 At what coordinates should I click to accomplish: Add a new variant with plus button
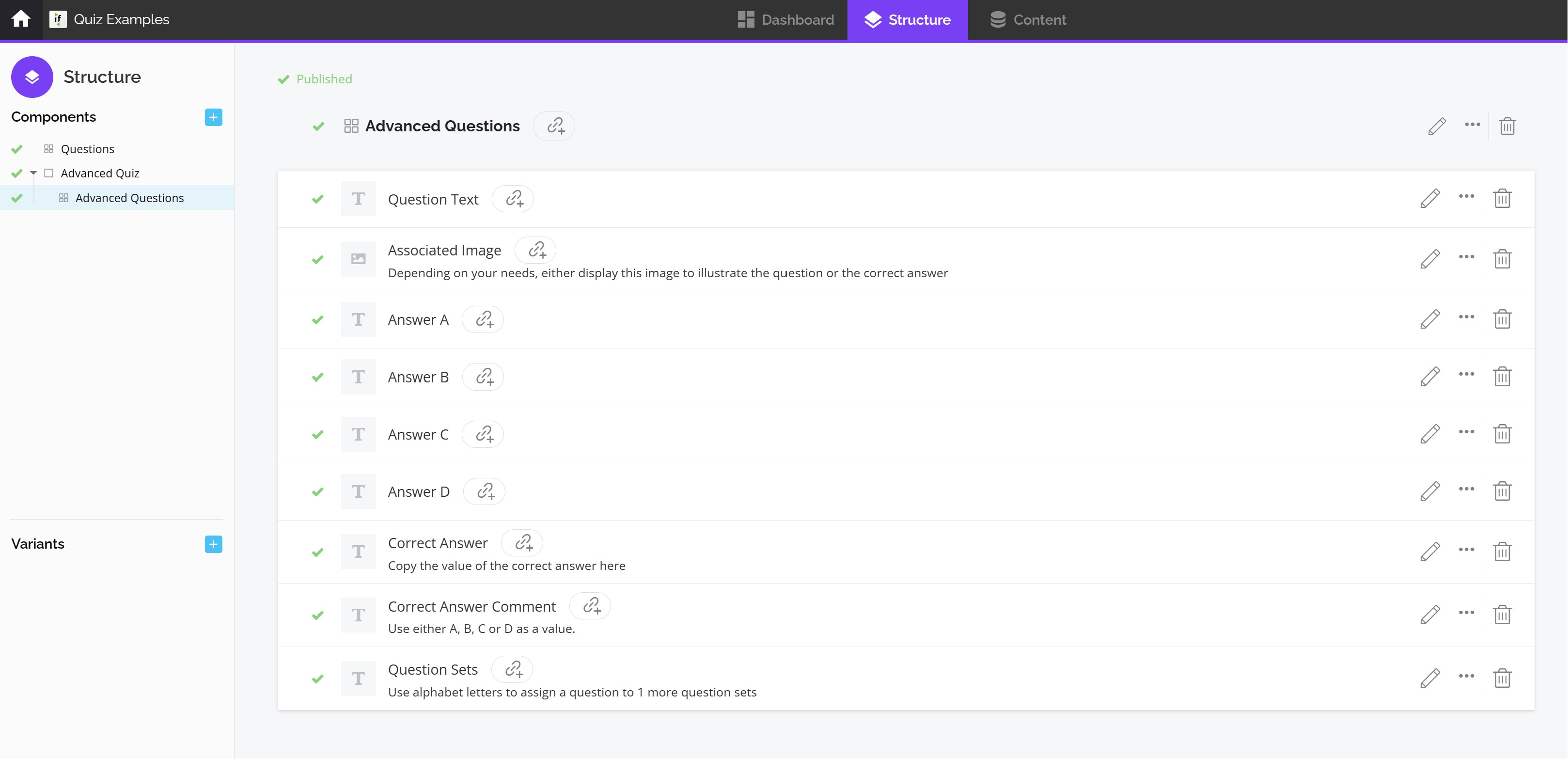[x=213, y=544]
